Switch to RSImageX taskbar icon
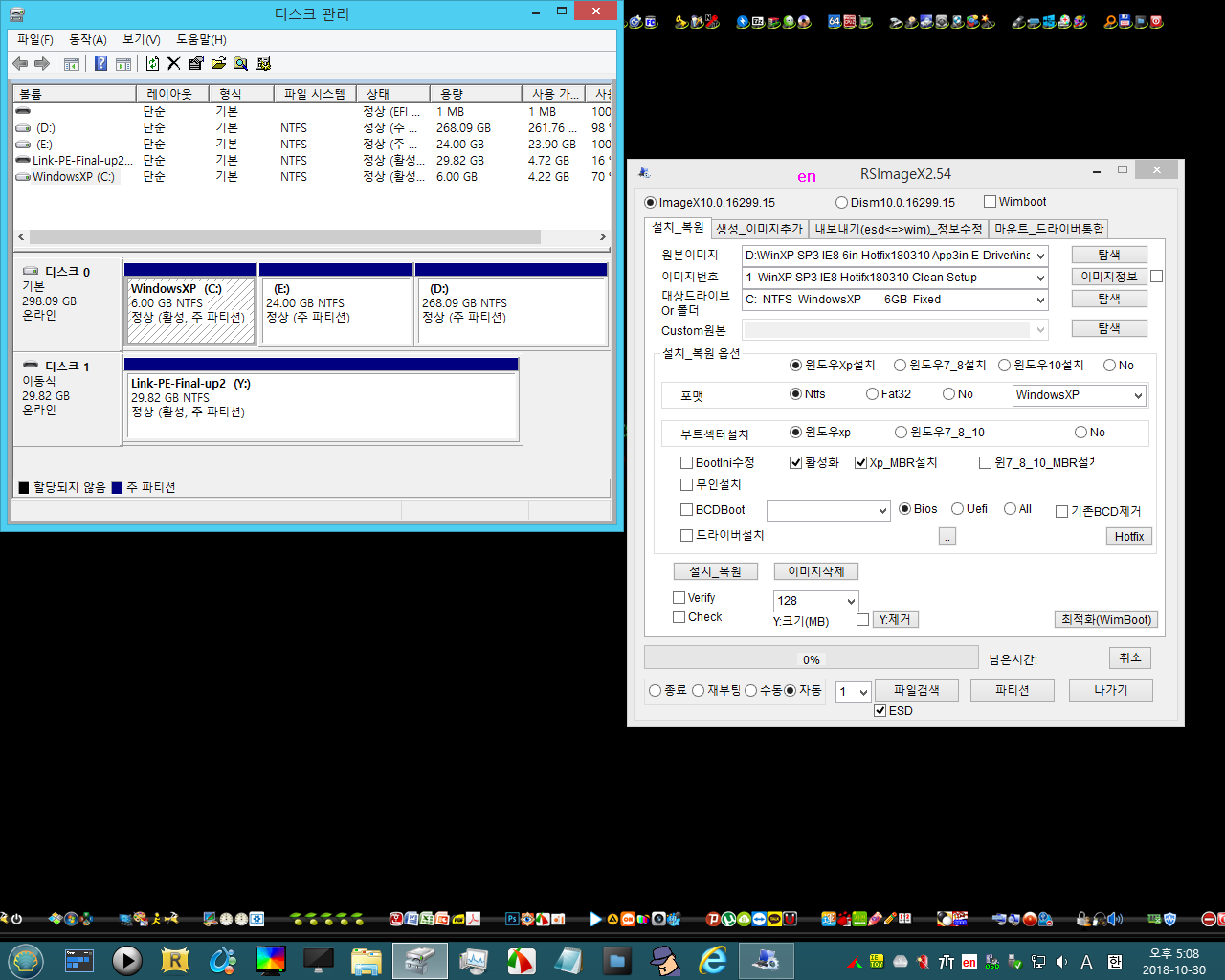 766,960
